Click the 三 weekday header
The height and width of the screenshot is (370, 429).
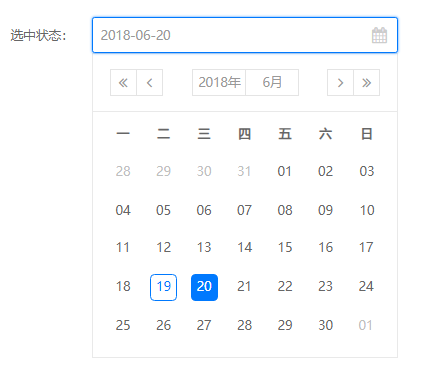click(204, 134)
